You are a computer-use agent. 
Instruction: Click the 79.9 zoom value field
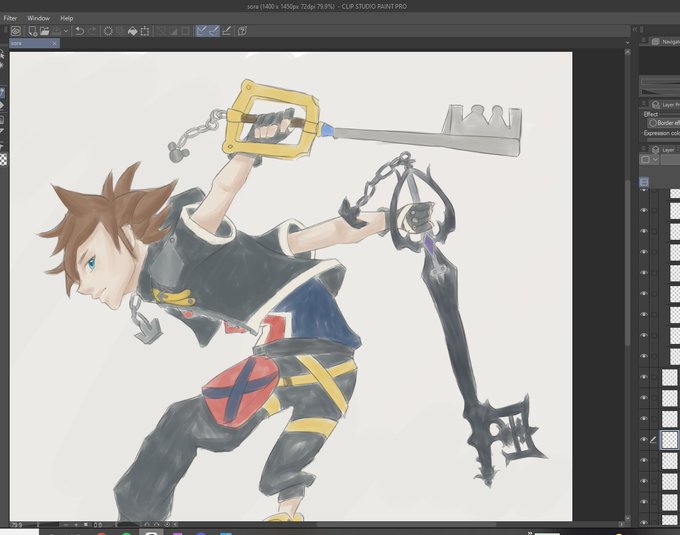[x=17, y=525]
